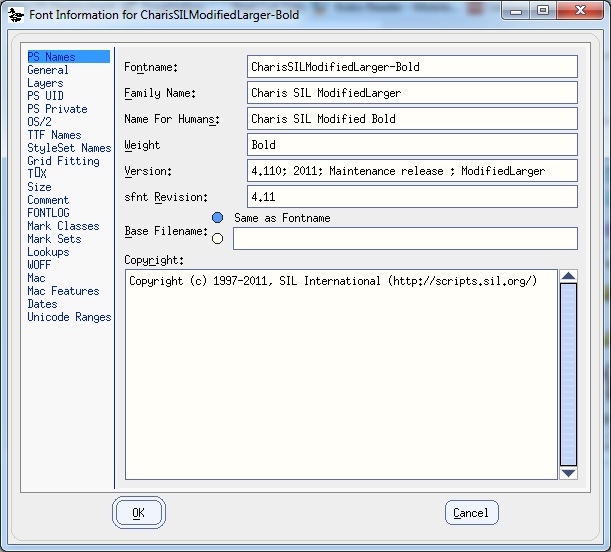
Task: Minimize the Font Information window
Action: tap(516, 11)
